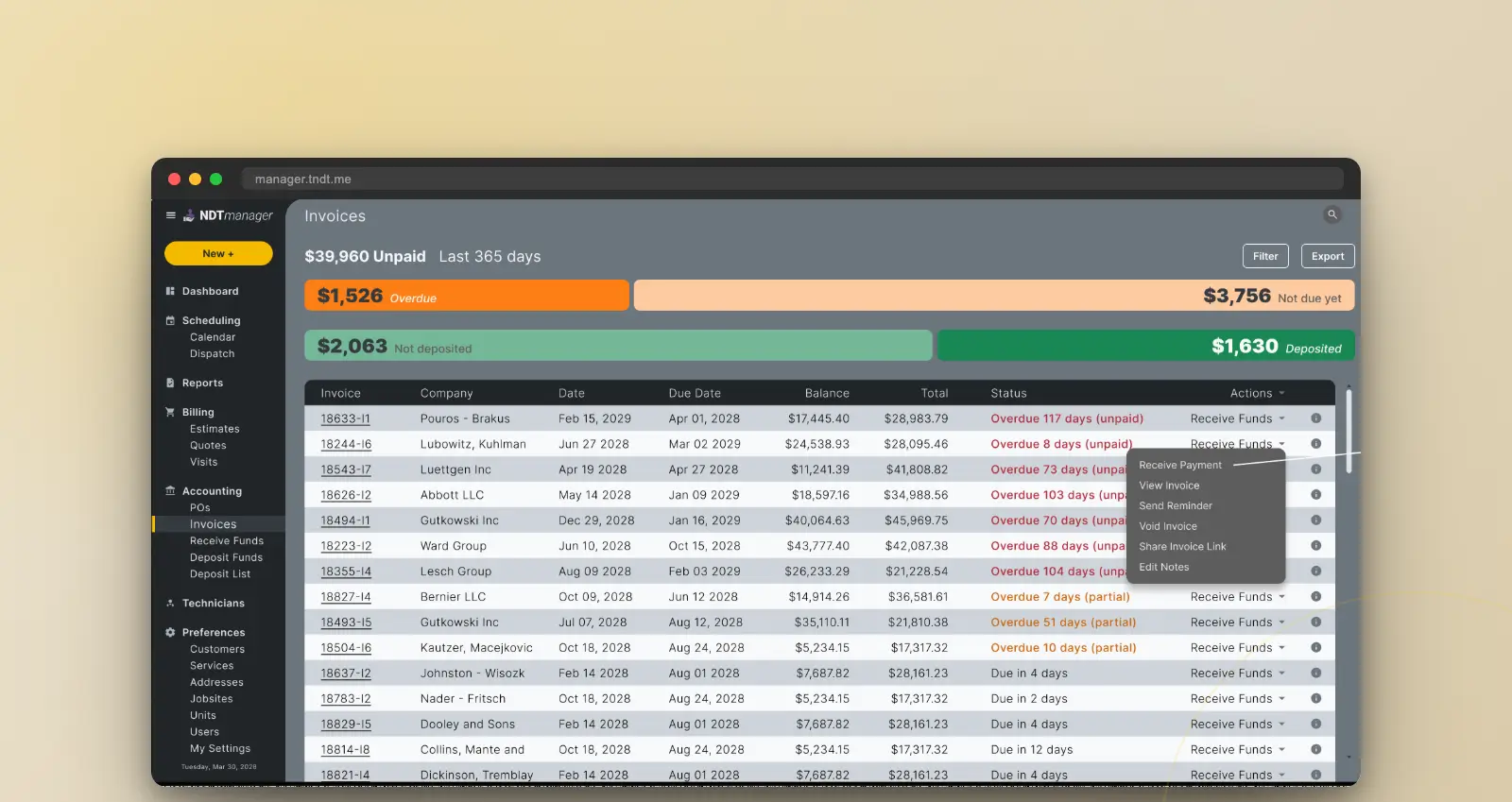
Task: Click the Accounting bank icon
Action: [x=170, y=490]
